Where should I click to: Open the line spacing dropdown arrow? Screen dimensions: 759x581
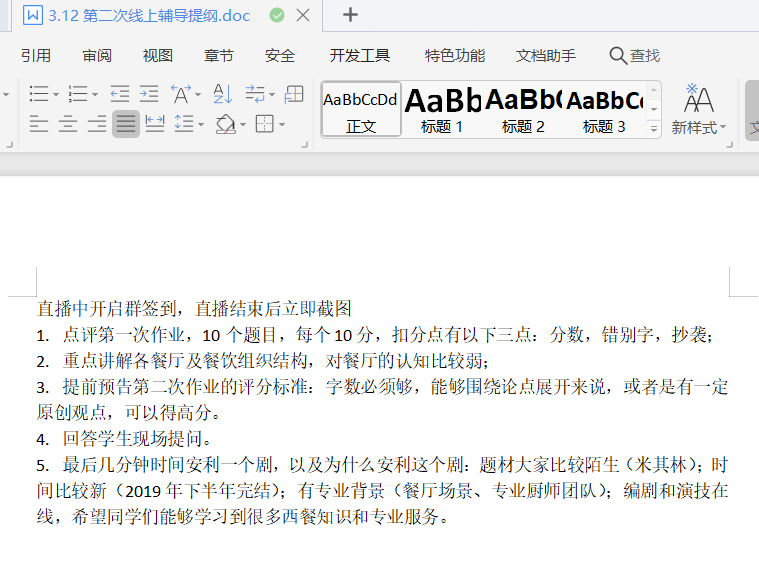[x=201, y=124]
